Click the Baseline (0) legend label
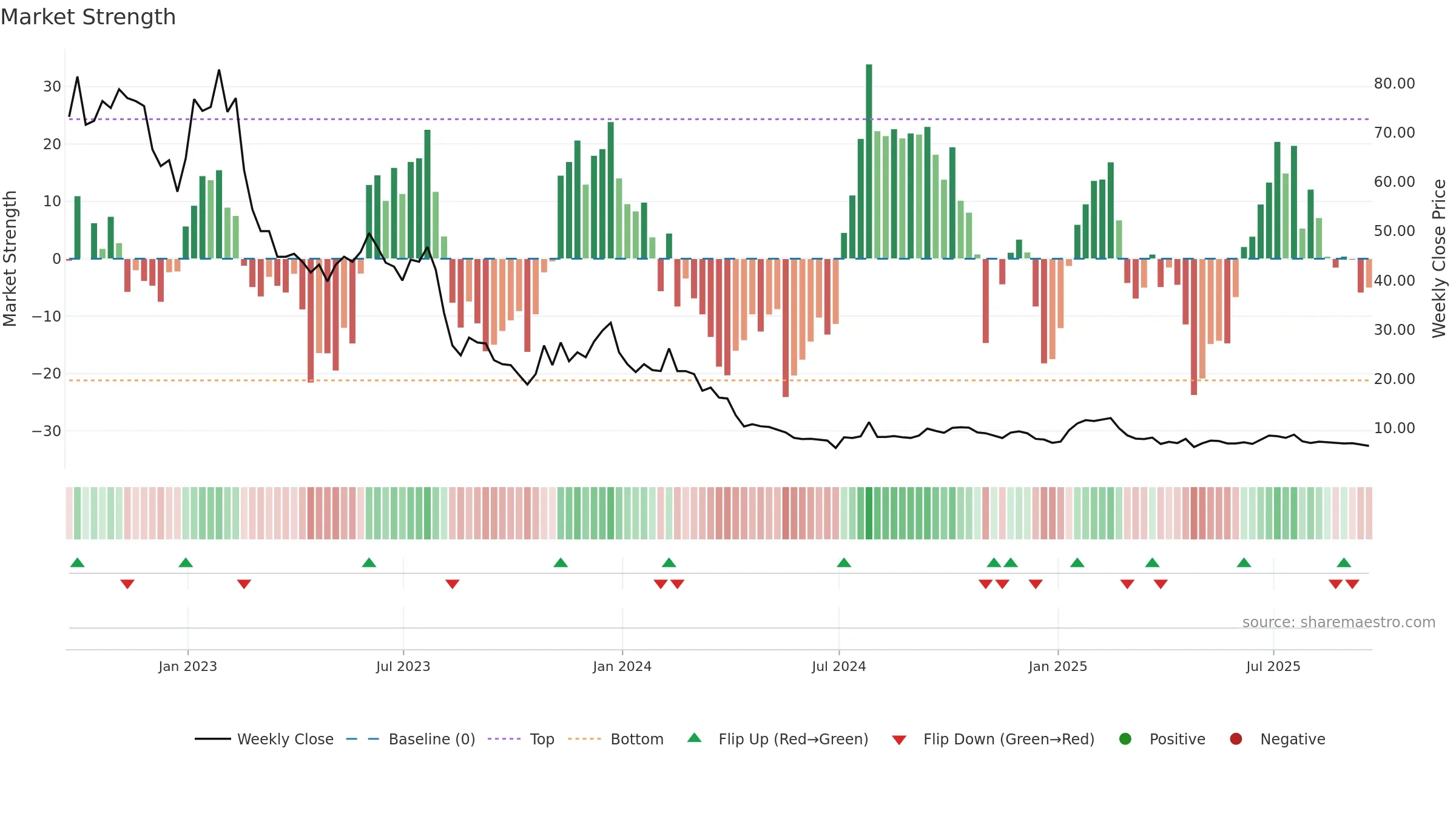This screenshot has height=819, width=1456. point(432,739)
